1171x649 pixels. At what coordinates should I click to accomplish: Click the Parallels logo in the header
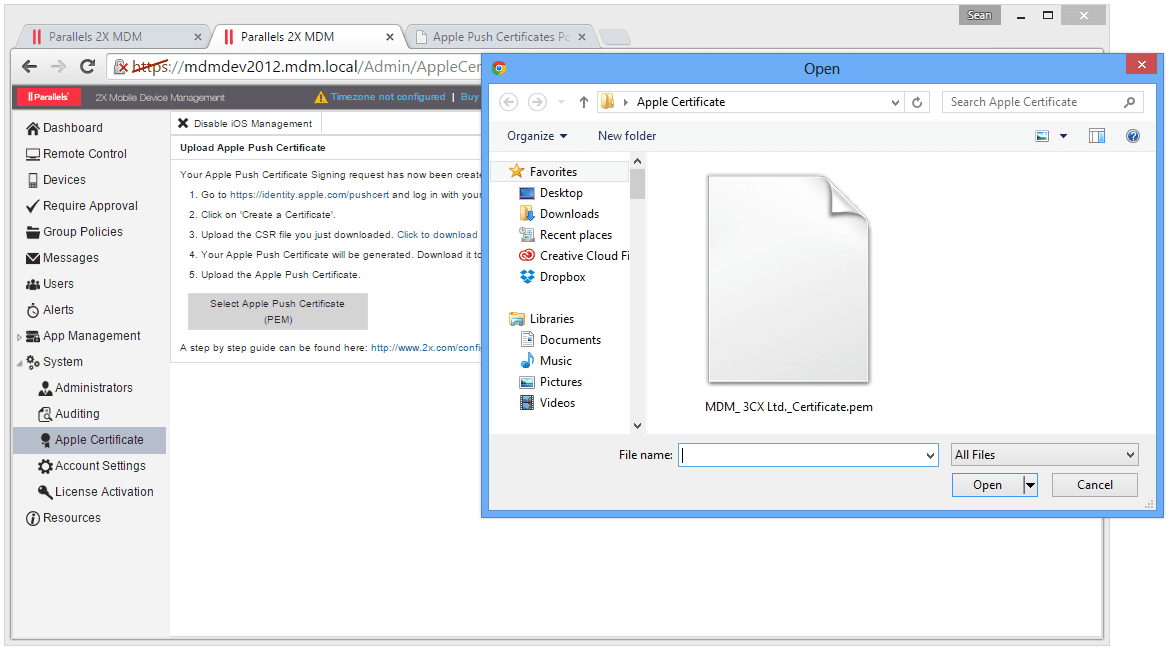[x=49, y=97]
